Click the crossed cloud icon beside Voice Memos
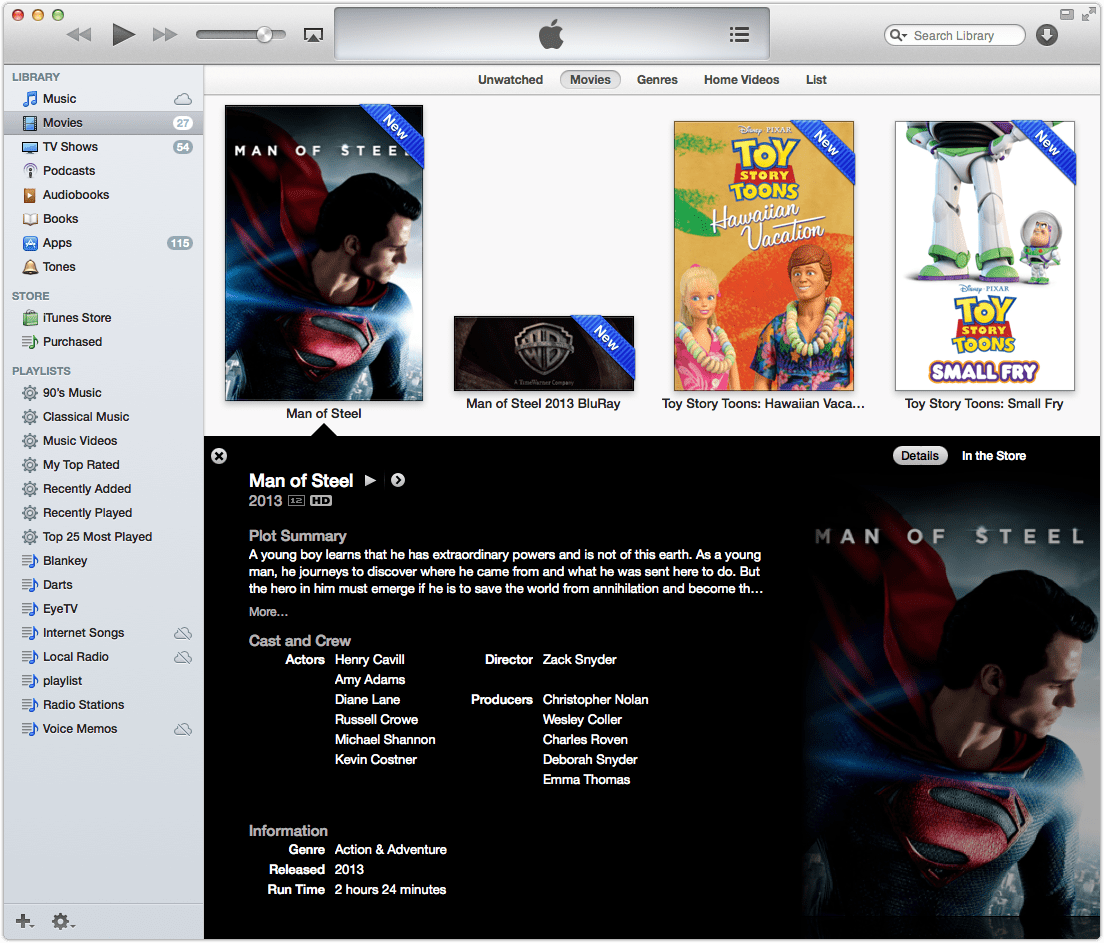 point(183,729)
